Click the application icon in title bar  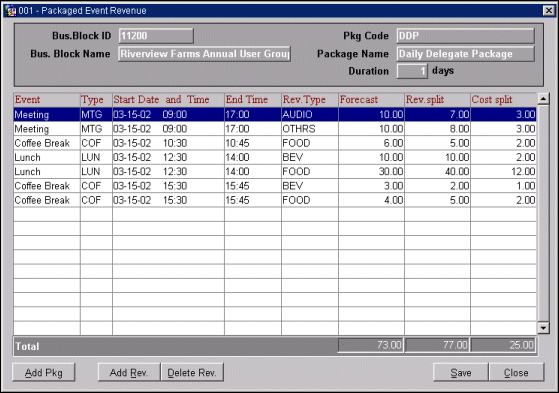pyautogui.click(x=11, y=11)
